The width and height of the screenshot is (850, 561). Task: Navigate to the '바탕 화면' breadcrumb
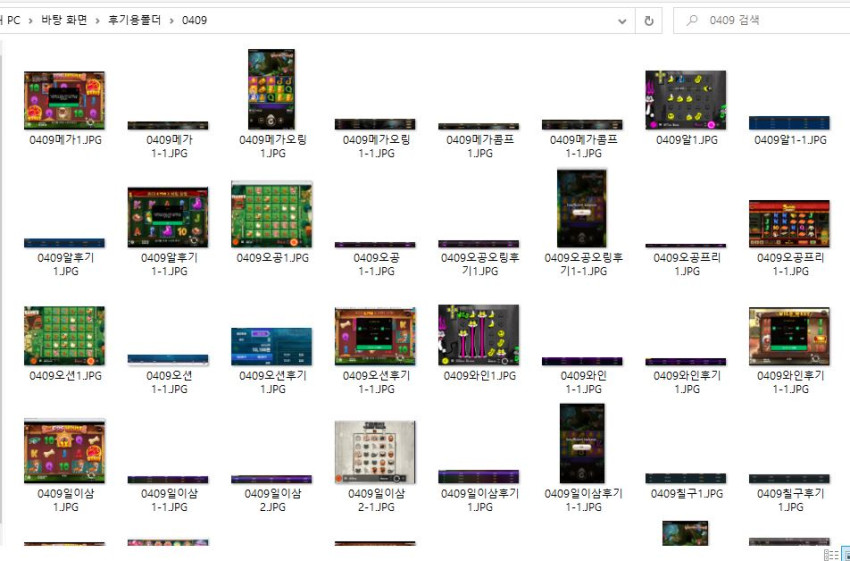[64, 21]
